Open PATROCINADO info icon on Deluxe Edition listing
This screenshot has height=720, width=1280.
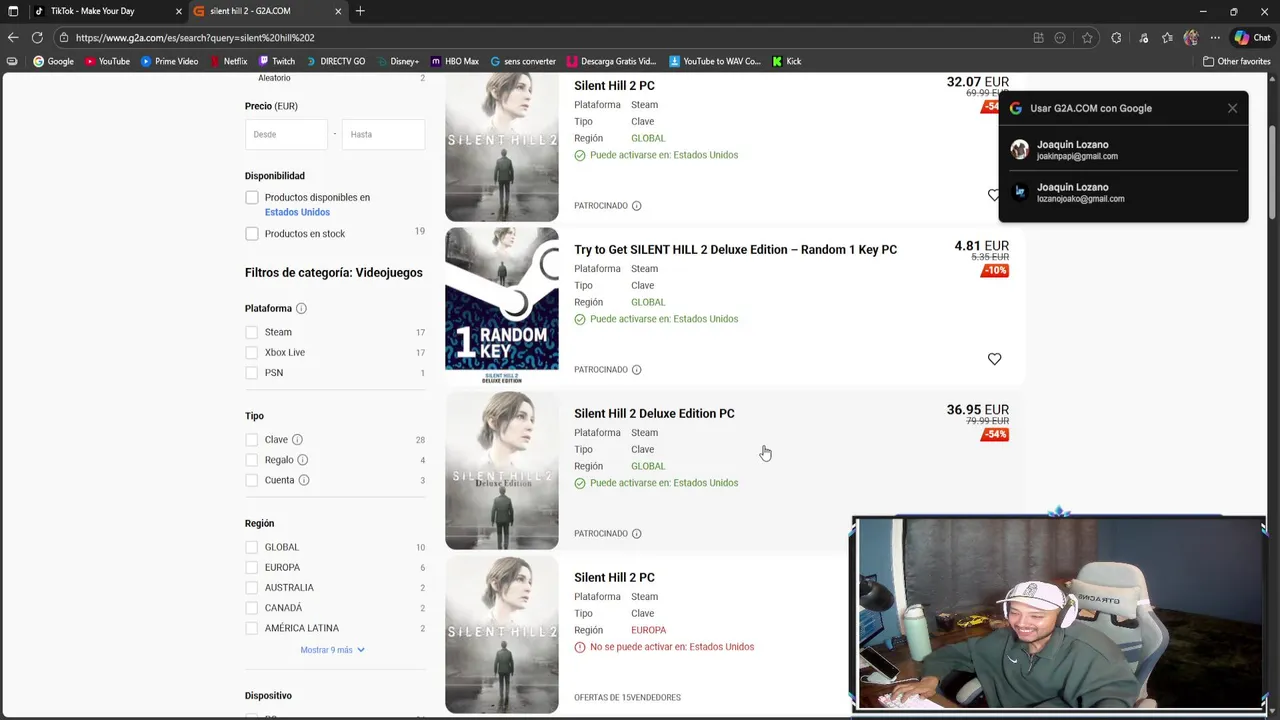pyautogui.click(x=636, y=534)
